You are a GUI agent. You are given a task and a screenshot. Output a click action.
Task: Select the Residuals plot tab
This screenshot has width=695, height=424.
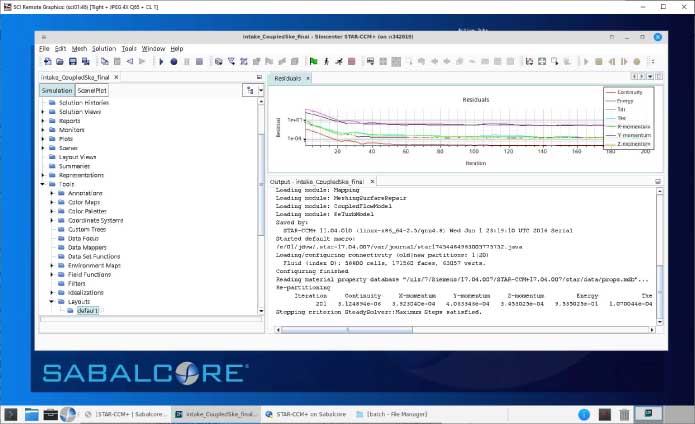(x=288, y=78)
